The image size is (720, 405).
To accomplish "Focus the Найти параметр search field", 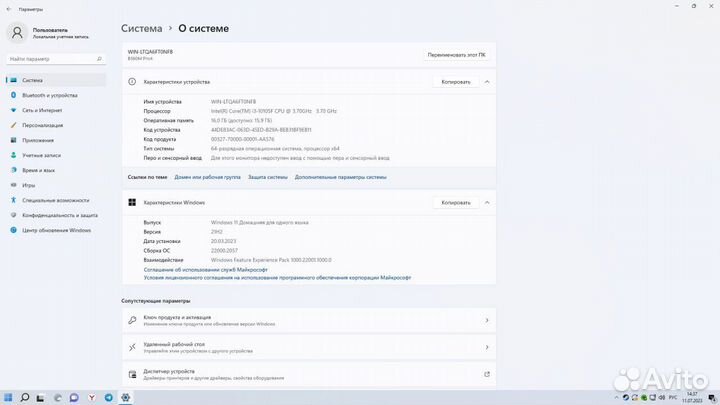I will [56, 59].
